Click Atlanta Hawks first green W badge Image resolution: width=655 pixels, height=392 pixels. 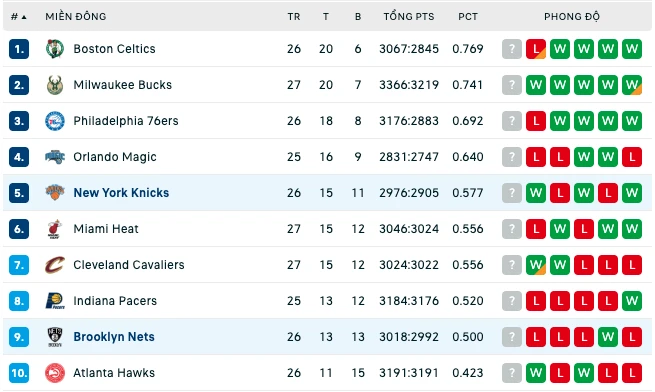pyautogui.click(x=536, y=373)
